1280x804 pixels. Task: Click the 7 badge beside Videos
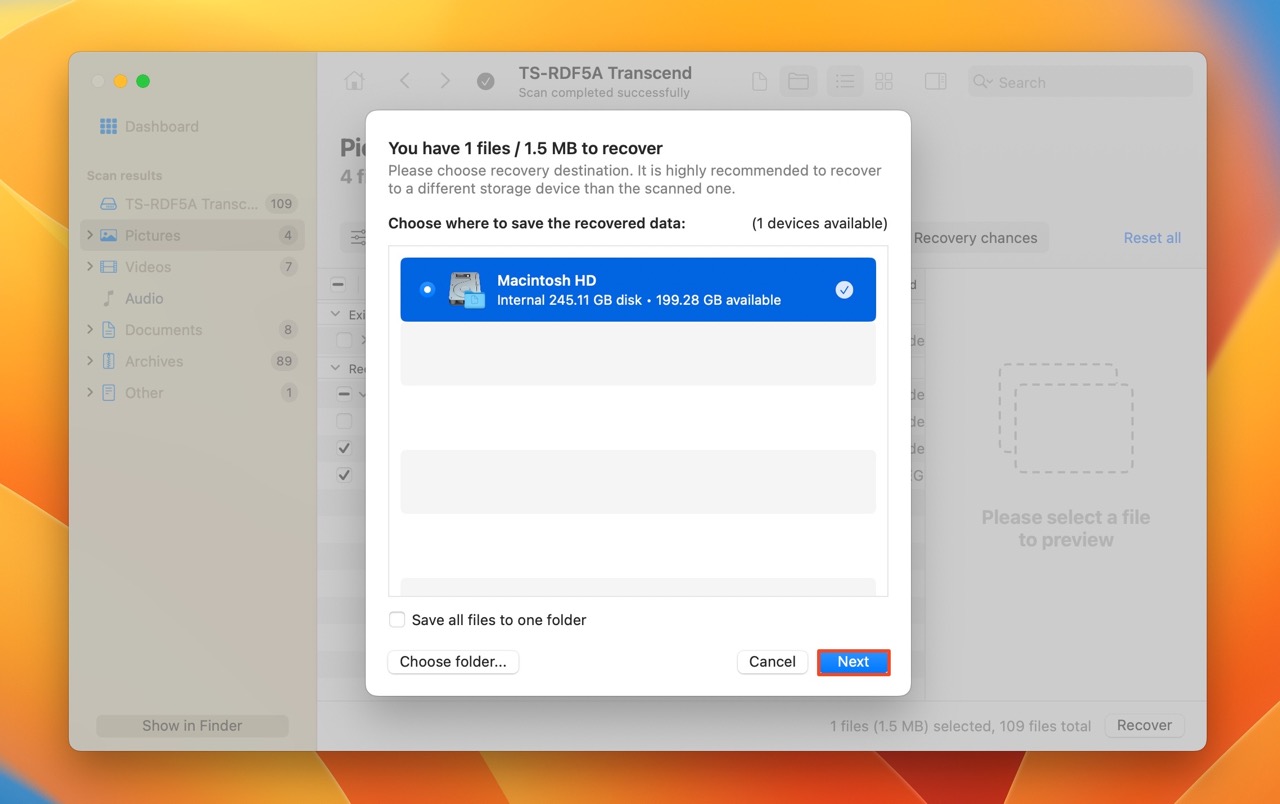288,267
